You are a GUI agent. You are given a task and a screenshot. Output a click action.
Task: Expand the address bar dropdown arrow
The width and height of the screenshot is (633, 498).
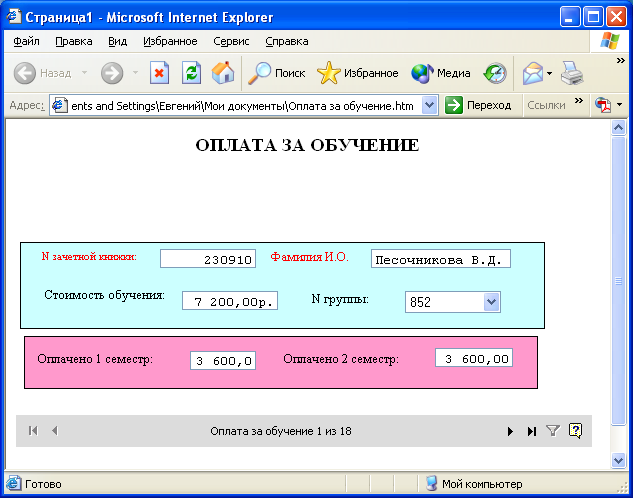click(x=430, y=106)
